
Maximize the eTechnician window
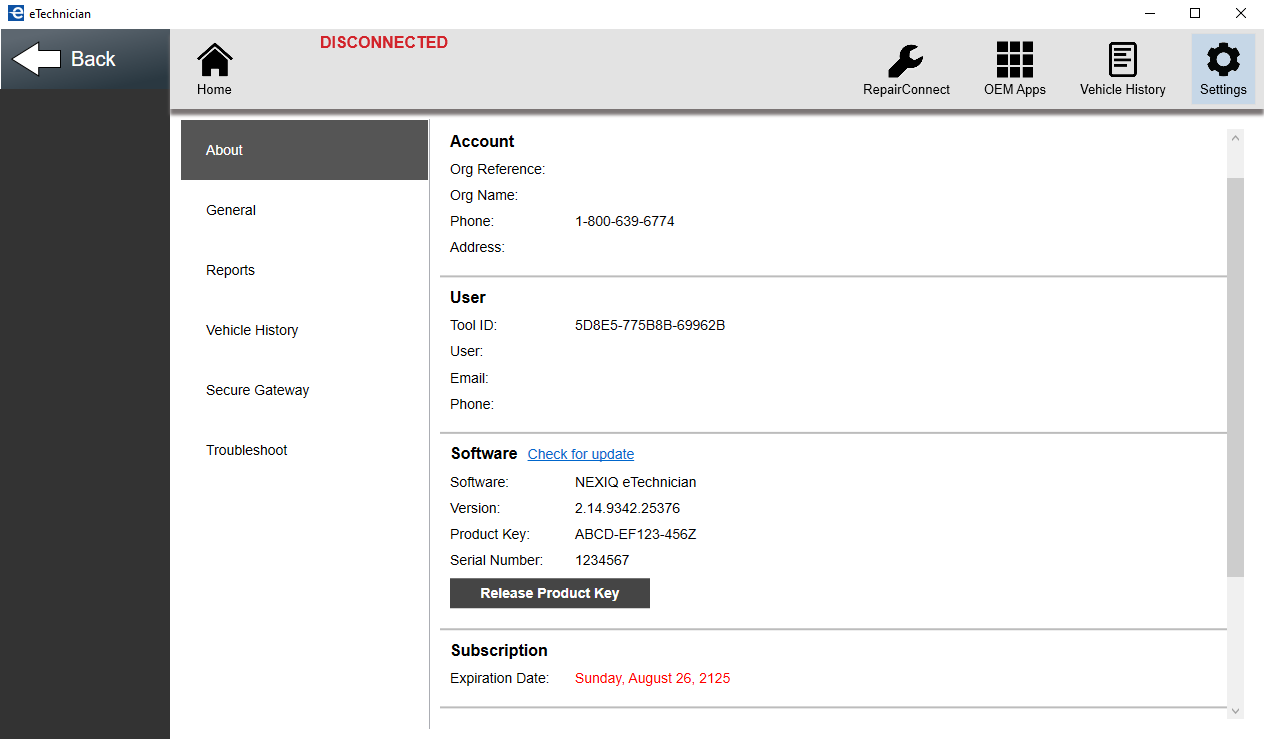click(x=1194, y=14)
